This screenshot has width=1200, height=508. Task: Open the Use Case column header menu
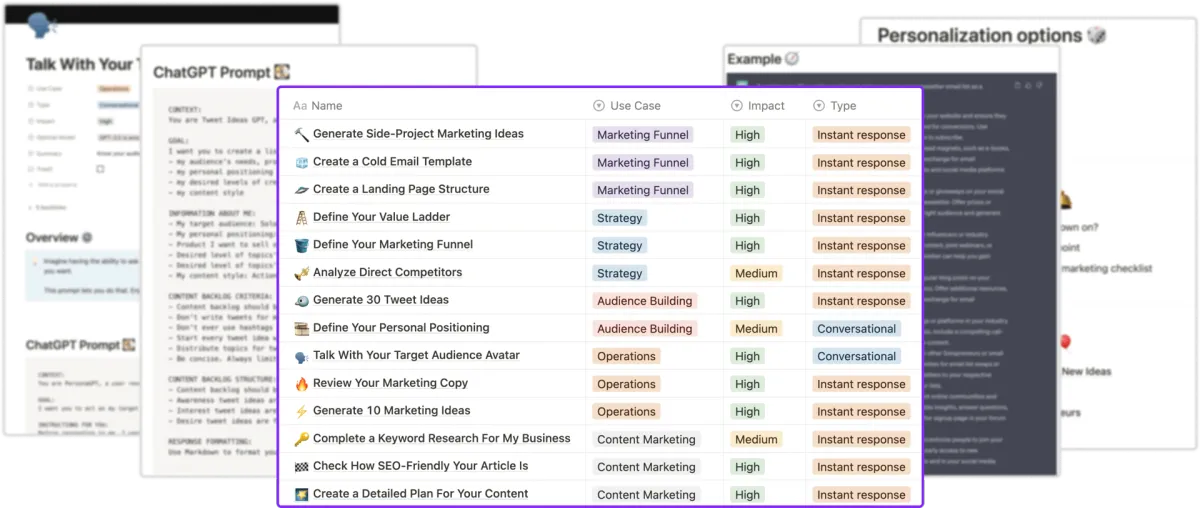point(627,106)
